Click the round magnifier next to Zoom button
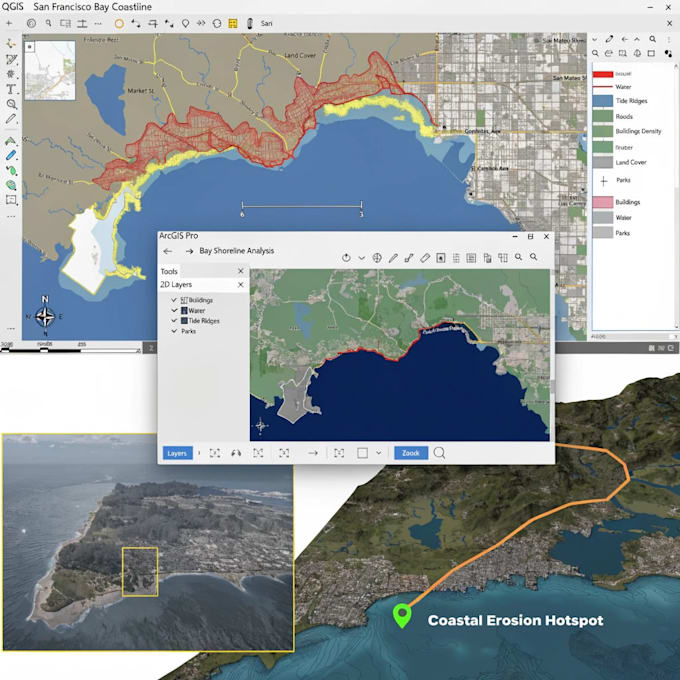Image resolution: width=680 pixels, height=680 pixels. coord(439,453)
